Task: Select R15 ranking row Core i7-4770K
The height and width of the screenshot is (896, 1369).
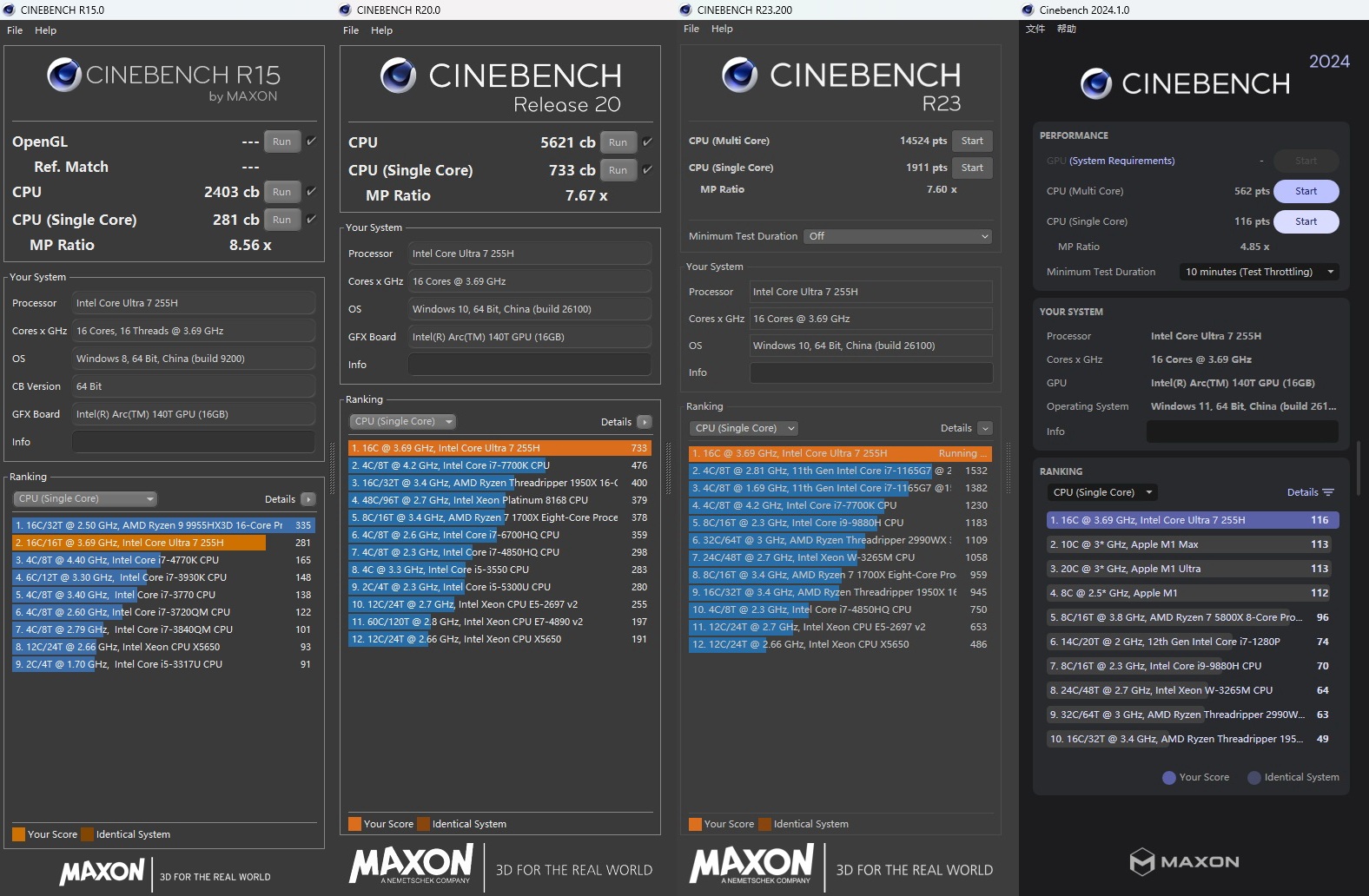Action: 163,560
